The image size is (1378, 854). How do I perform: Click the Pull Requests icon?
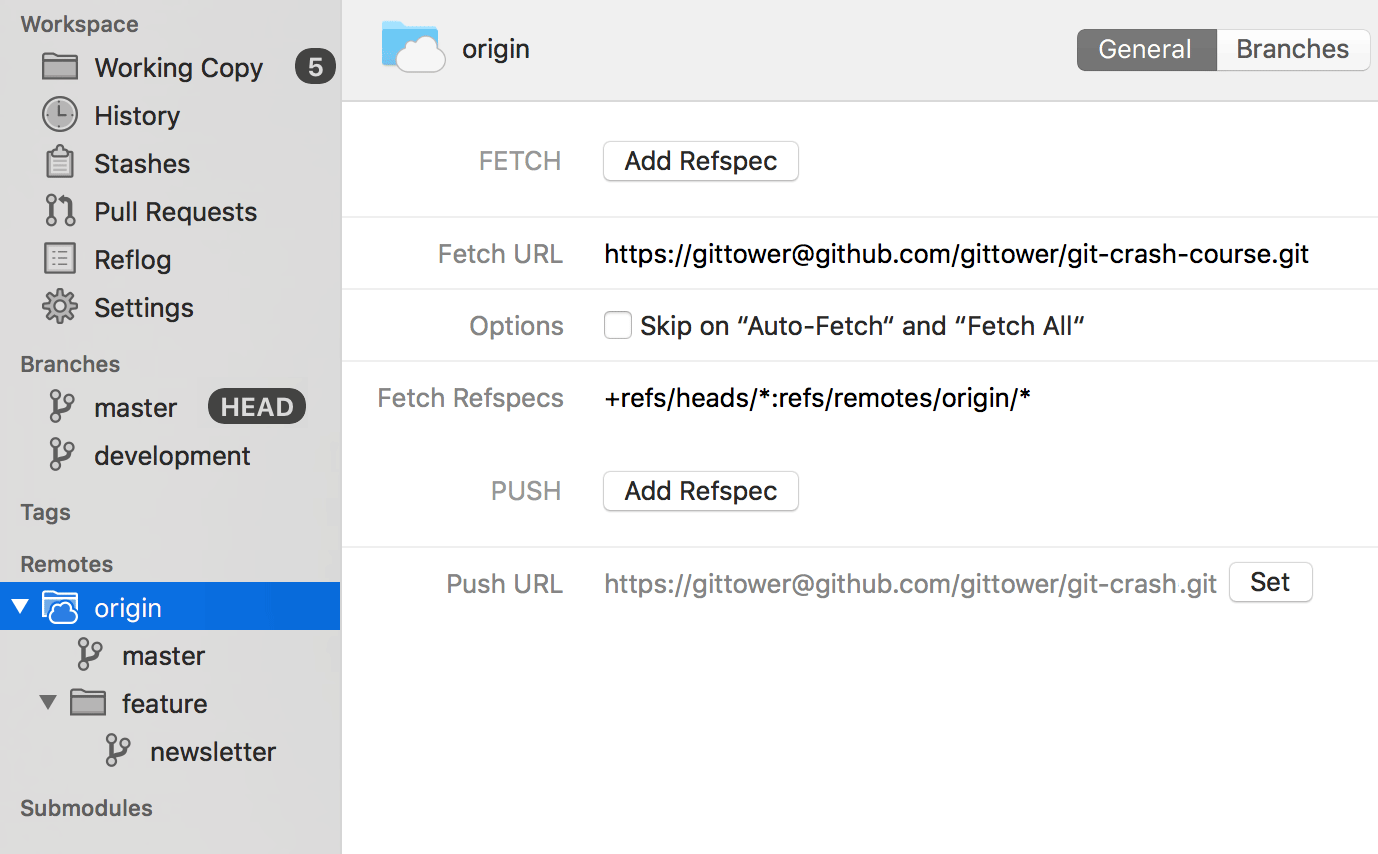(58, 211)
